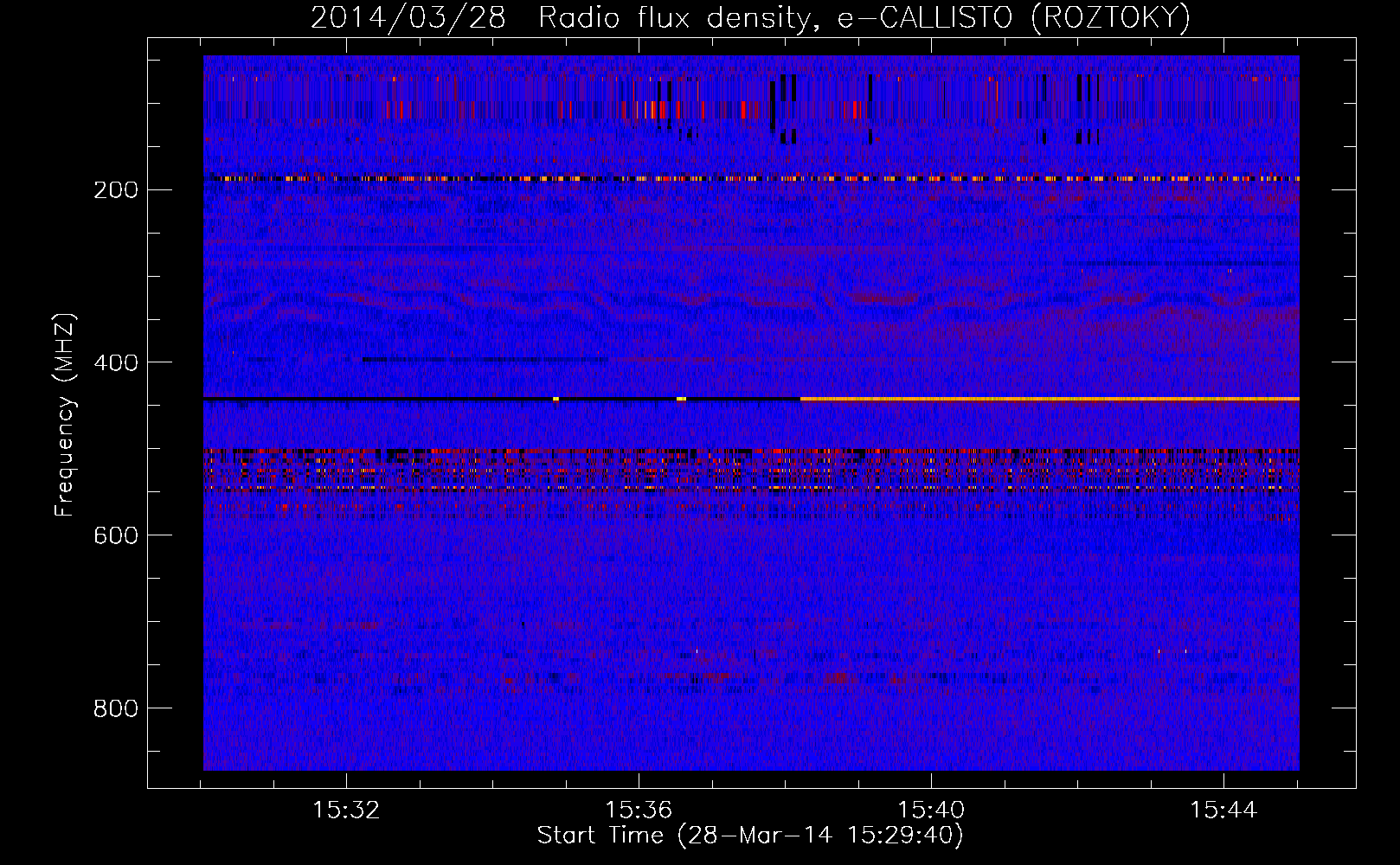Click the plot title with date 2014/03/28
This screenshot has height=865, width=1400.
pos(750,17)
